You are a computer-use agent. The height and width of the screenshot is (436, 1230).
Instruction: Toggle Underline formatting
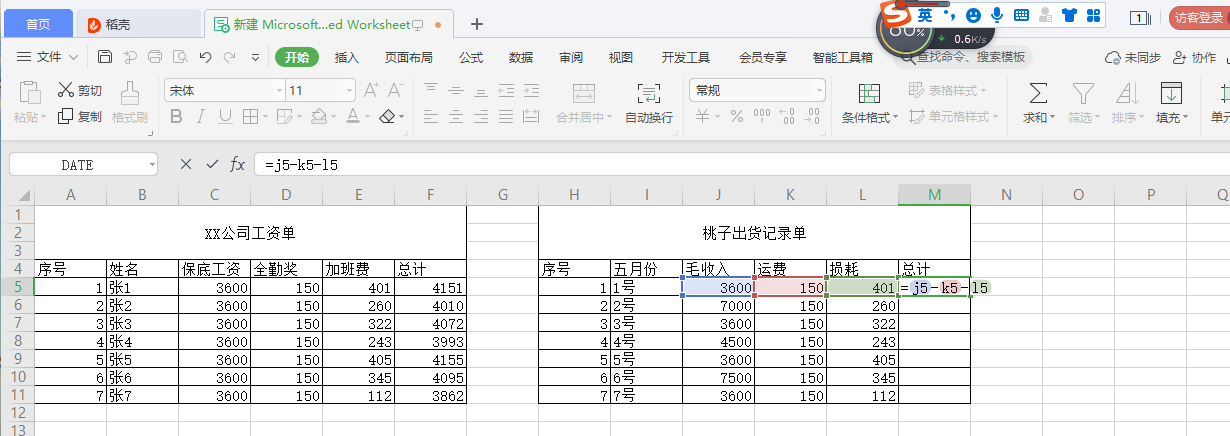pyautogui.click(x=226, y=117)
